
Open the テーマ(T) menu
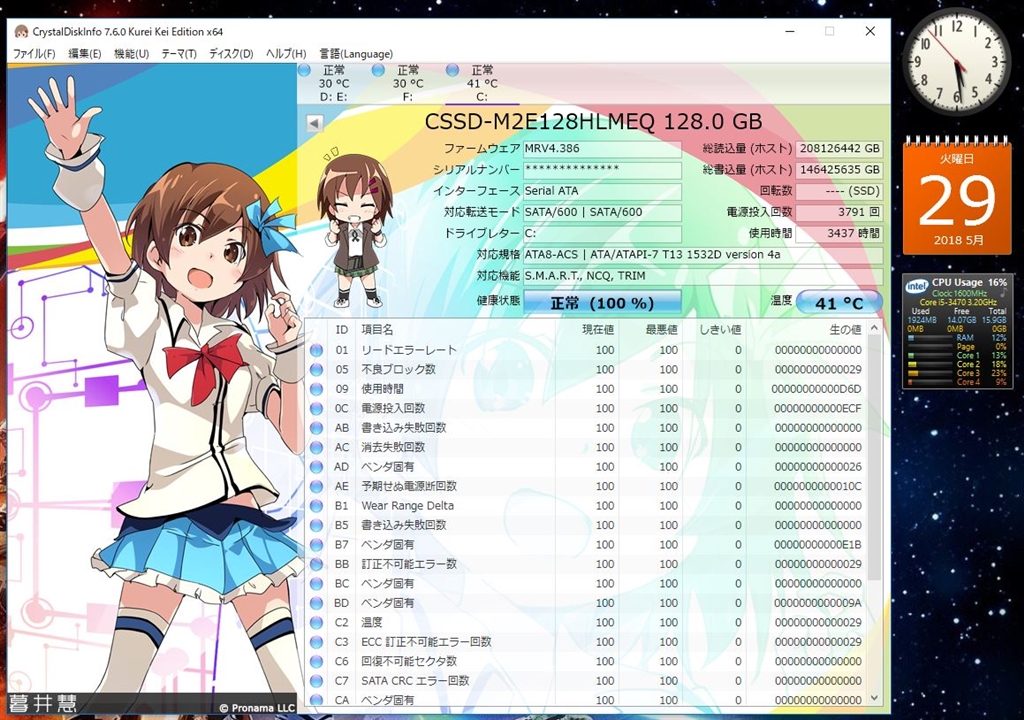point(179,54)
